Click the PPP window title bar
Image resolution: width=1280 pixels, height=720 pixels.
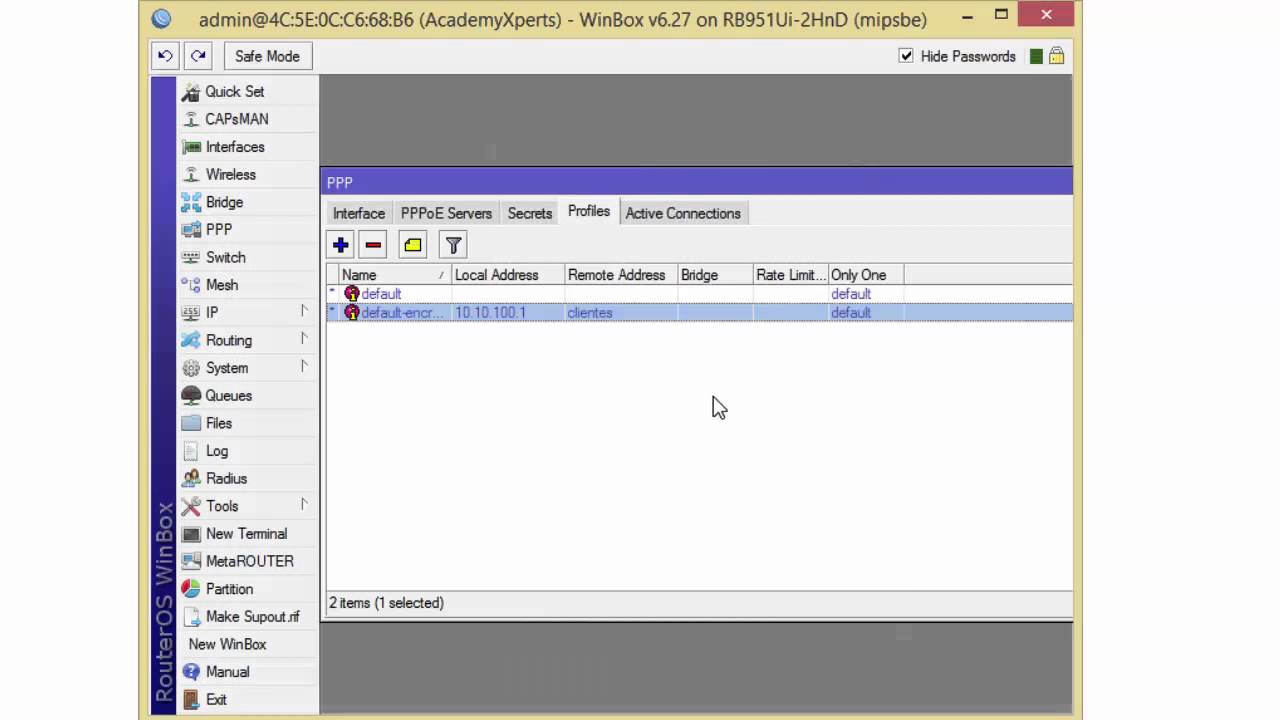tap(697, 182)
